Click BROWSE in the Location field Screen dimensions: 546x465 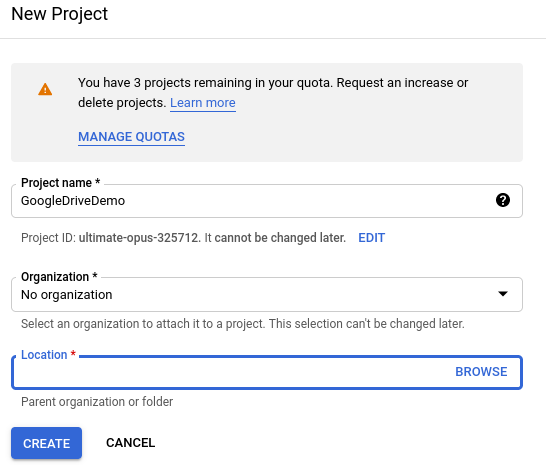481,372
